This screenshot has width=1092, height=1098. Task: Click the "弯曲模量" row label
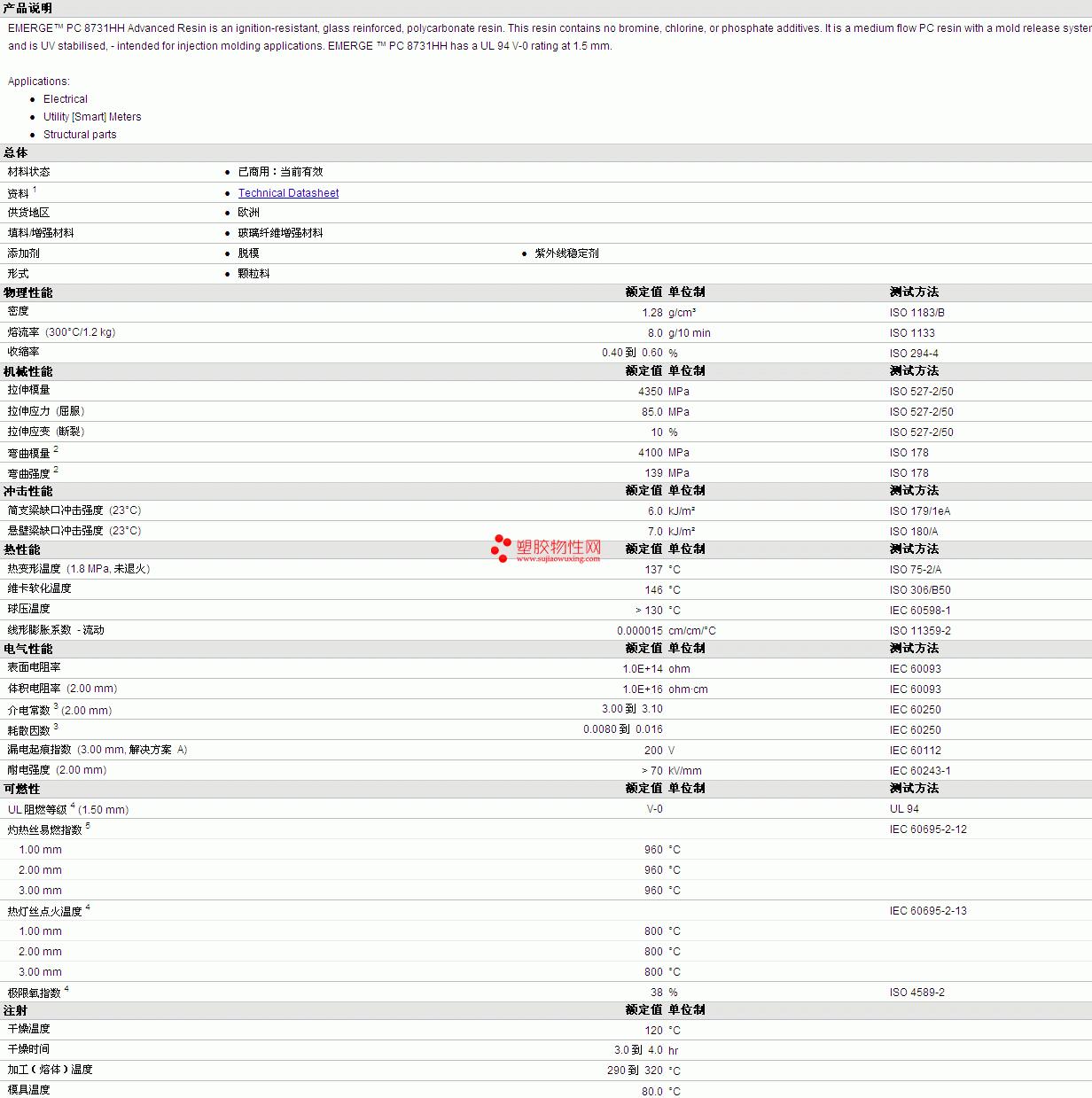point(29,454)
